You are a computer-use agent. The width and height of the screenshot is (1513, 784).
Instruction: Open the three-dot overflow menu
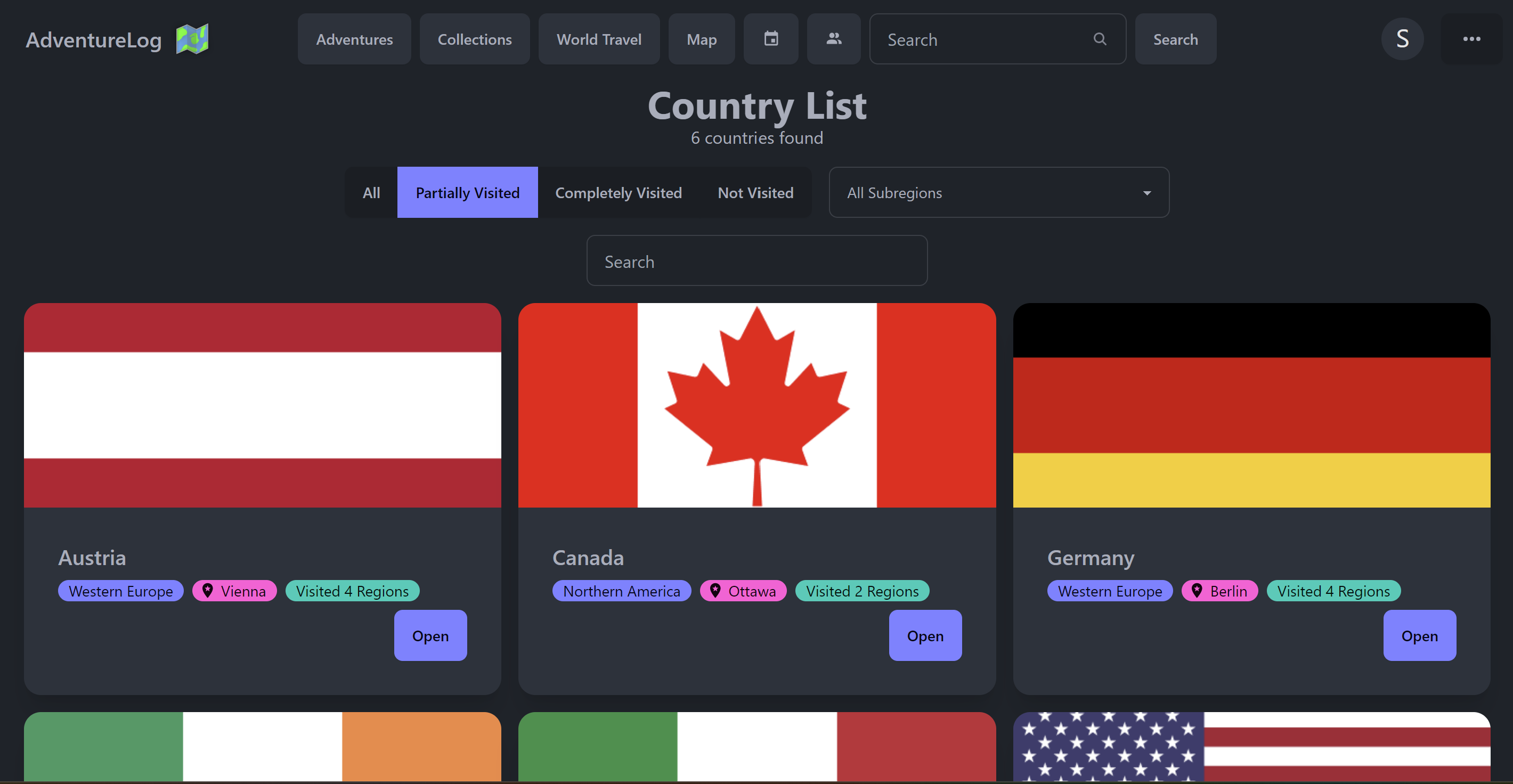point(1473,39)
